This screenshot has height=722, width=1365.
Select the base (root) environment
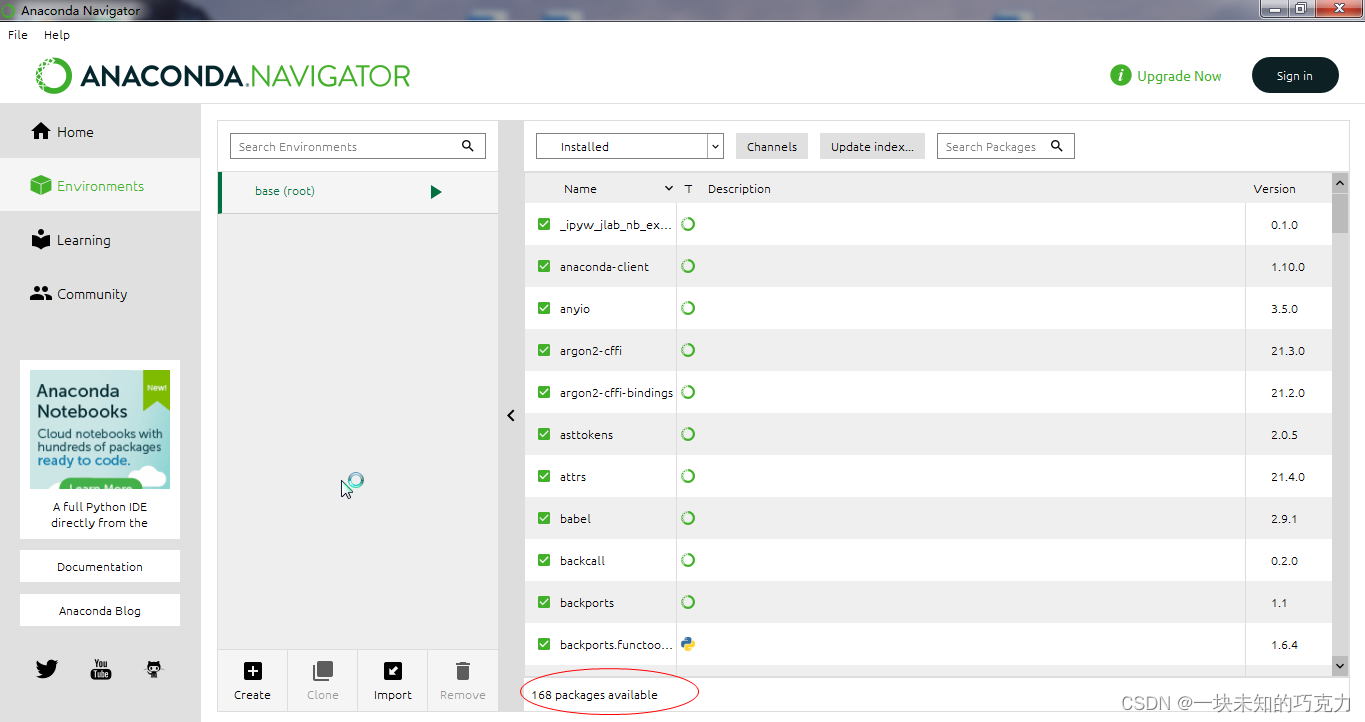(358, 192)
